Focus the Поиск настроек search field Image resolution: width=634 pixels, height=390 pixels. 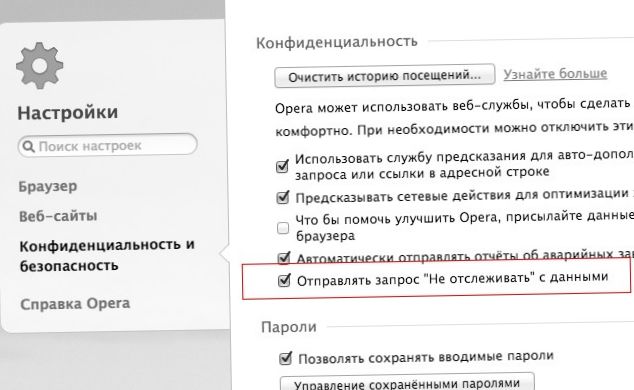[x=108, y=145]
